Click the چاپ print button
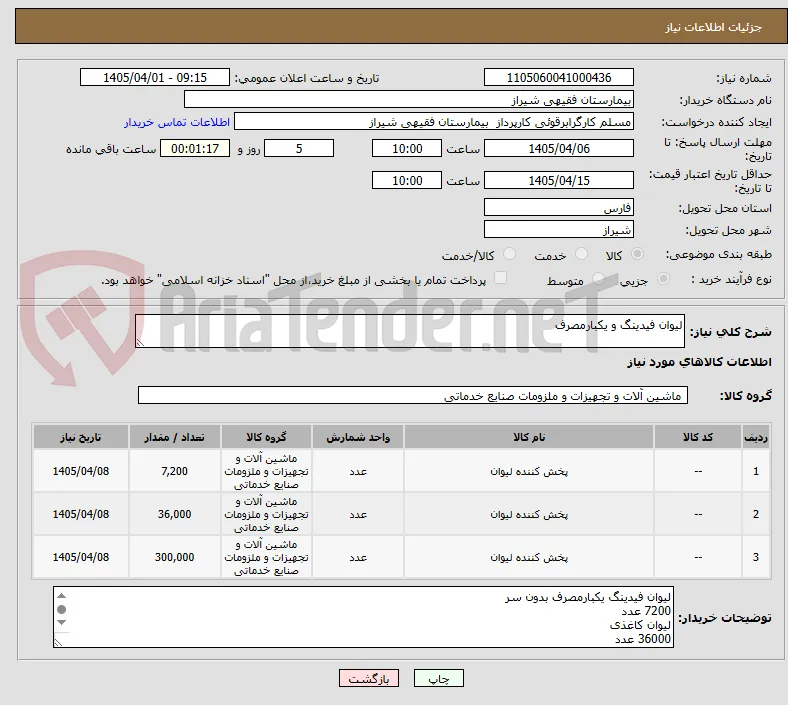The image size is (788, 705). click(438, 678)
